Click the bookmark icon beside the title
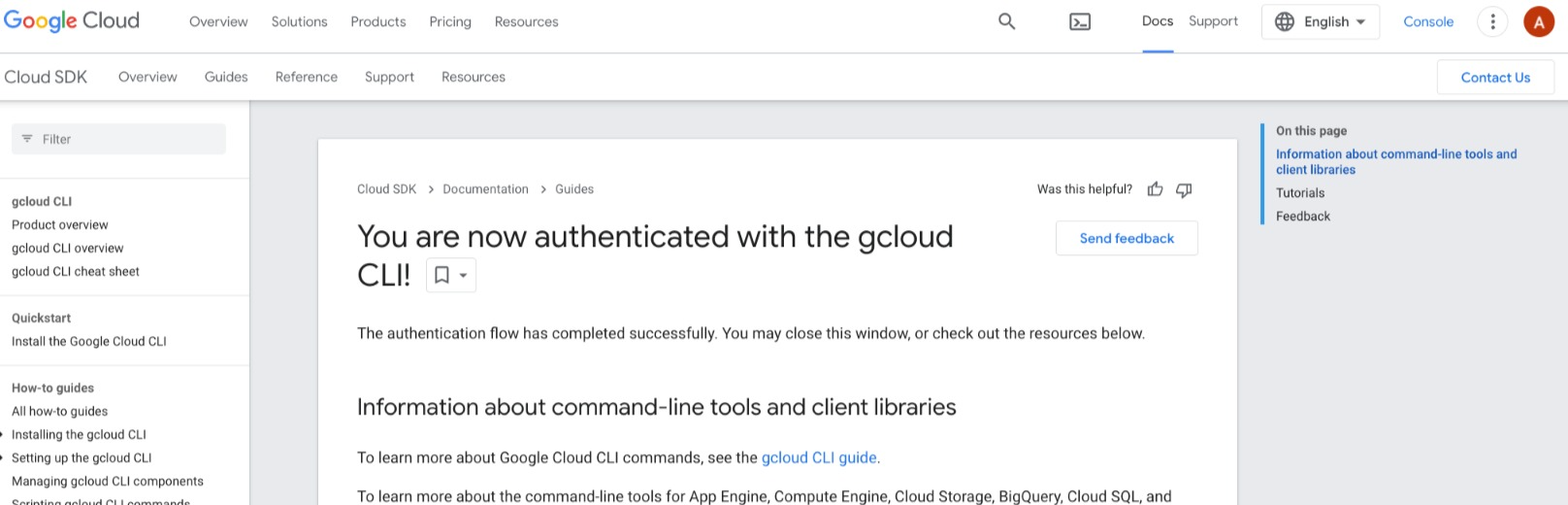The height and width of the screenshot is (505, 1568). point(441,276)
